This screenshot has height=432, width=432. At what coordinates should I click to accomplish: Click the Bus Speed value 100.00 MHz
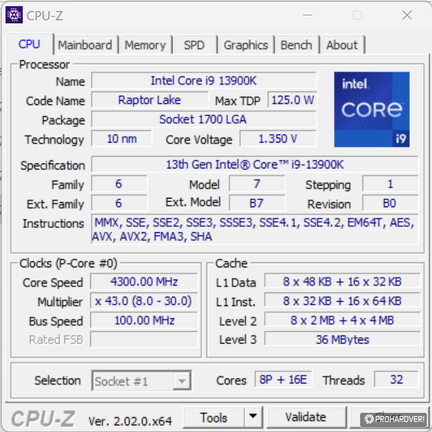pyautogui.click(x=144, y=321)
